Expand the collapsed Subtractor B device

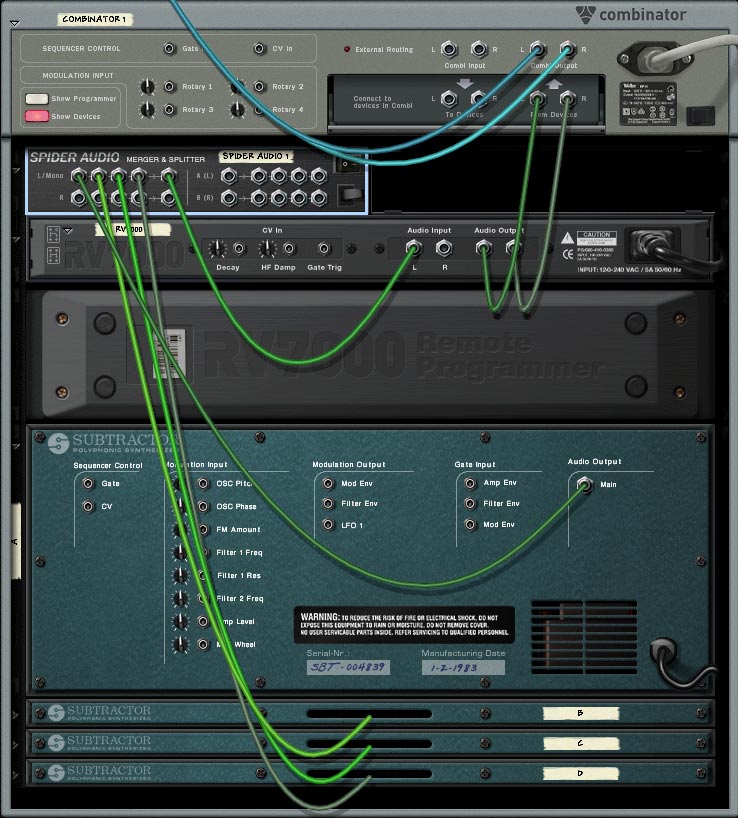point(15,715)
